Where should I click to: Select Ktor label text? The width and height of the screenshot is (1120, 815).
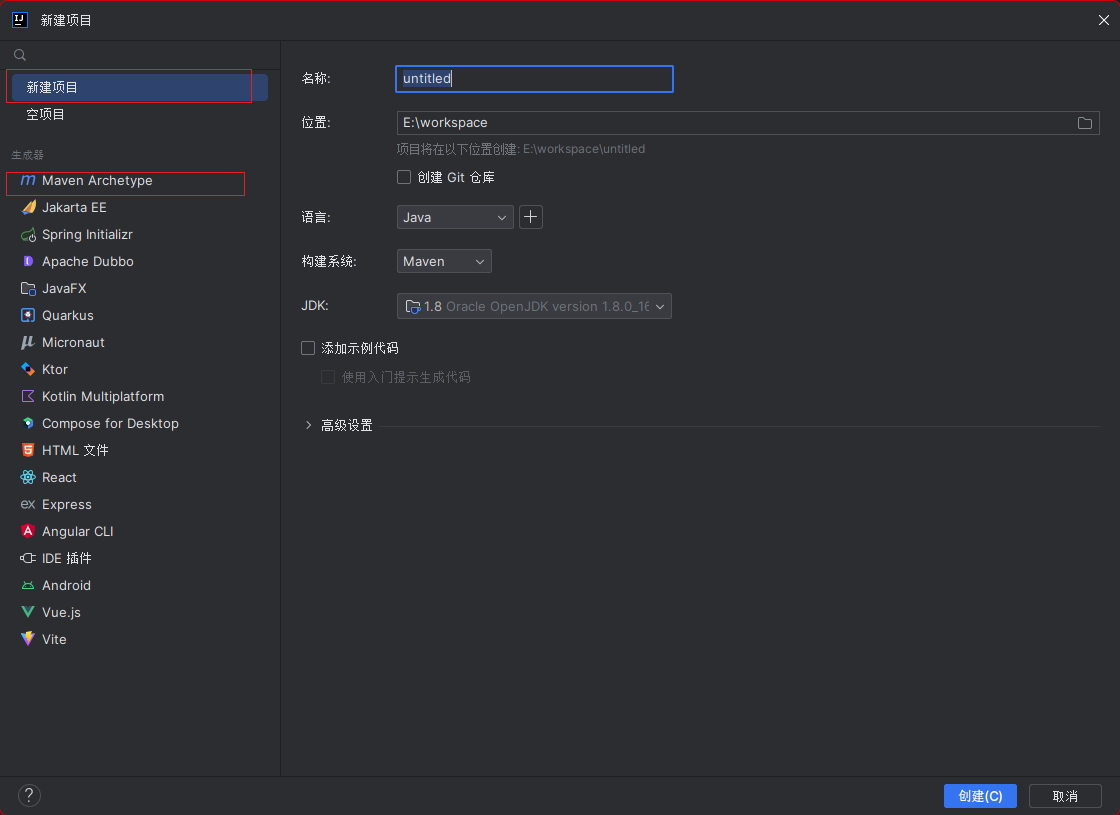55,369
